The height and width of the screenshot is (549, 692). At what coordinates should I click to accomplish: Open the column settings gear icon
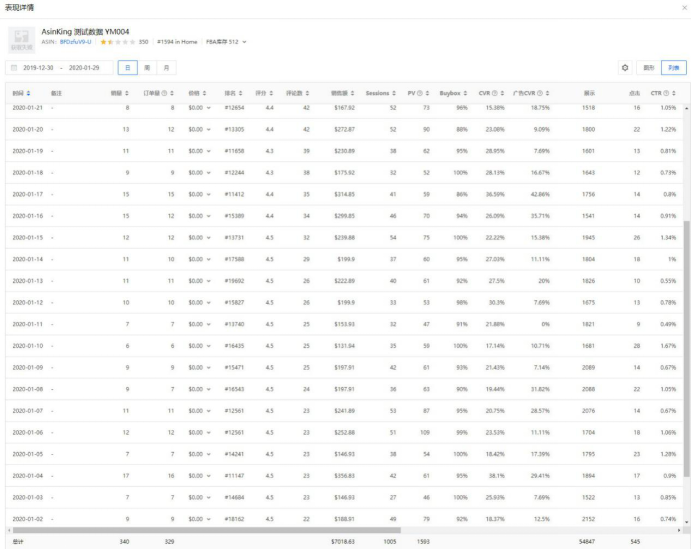pyautogui.click(x=625, y=68)
